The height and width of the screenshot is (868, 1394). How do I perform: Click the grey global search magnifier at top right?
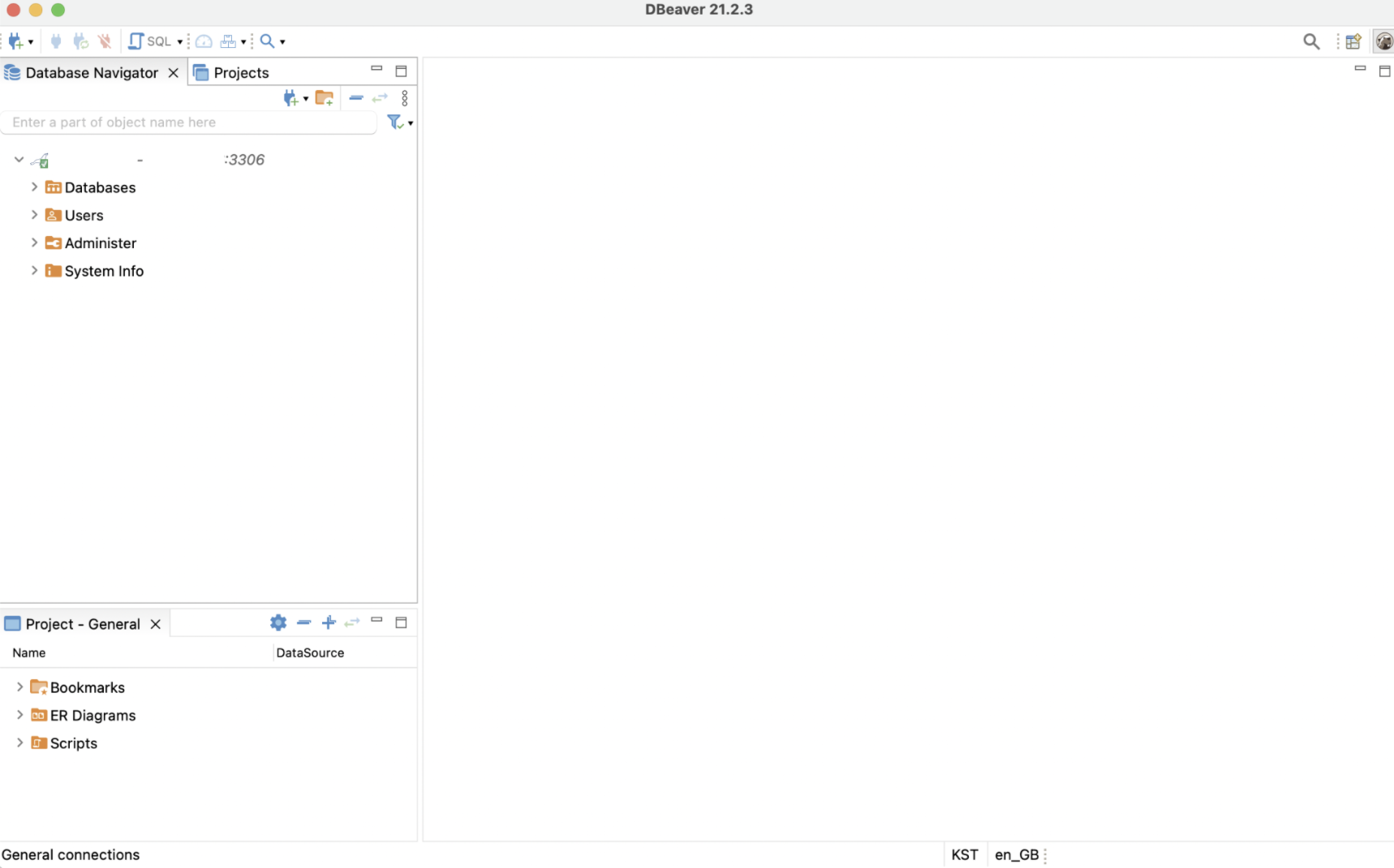click(x=1311, y=41)
